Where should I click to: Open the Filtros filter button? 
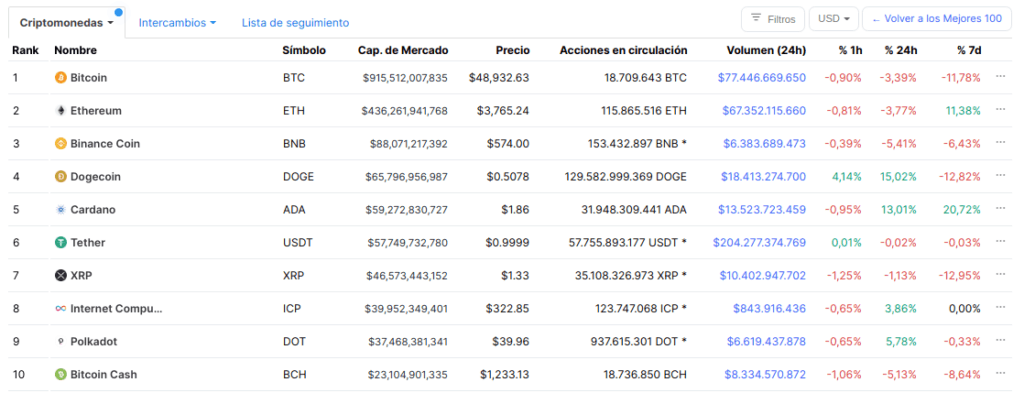pyautogui.click(x=773, y=19)
